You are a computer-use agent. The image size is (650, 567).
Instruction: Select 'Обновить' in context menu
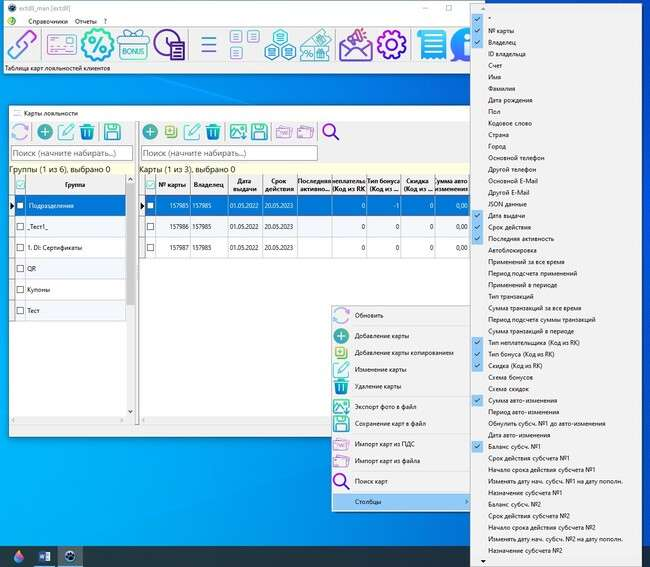[x=368, y=315]
